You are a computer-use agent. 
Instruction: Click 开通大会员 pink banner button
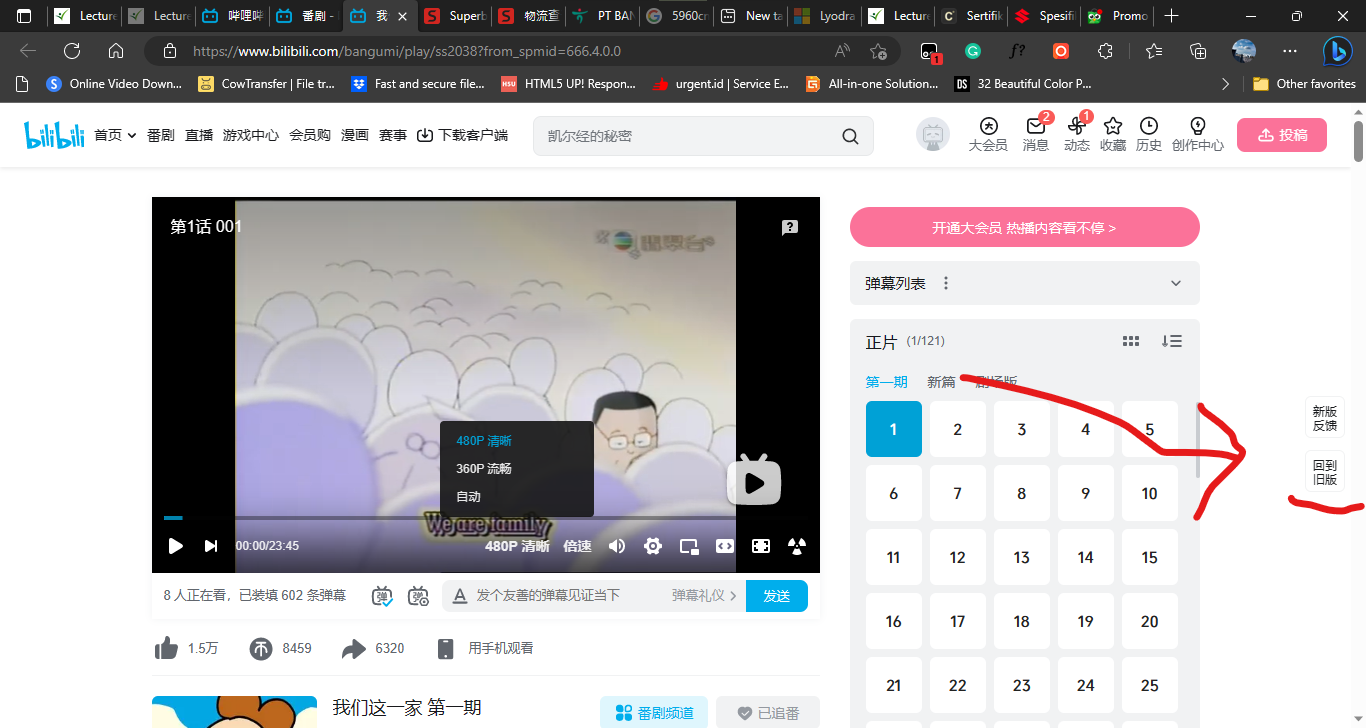(x=1025, y=227)
